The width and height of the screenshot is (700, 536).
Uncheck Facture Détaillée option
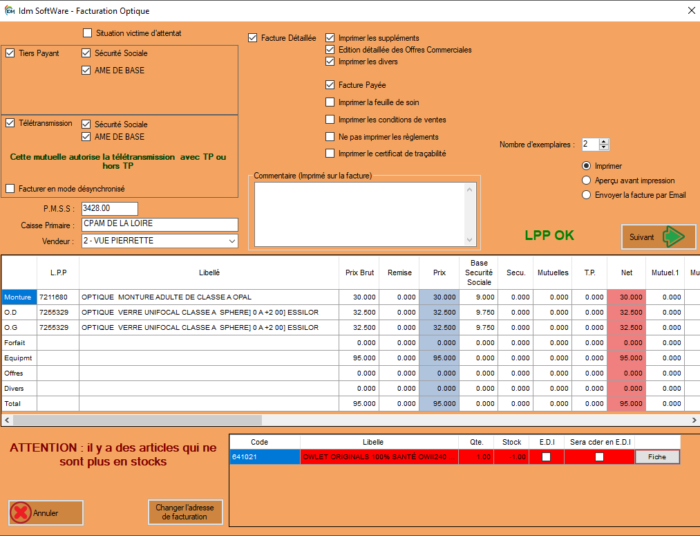(x=253, y=38)
